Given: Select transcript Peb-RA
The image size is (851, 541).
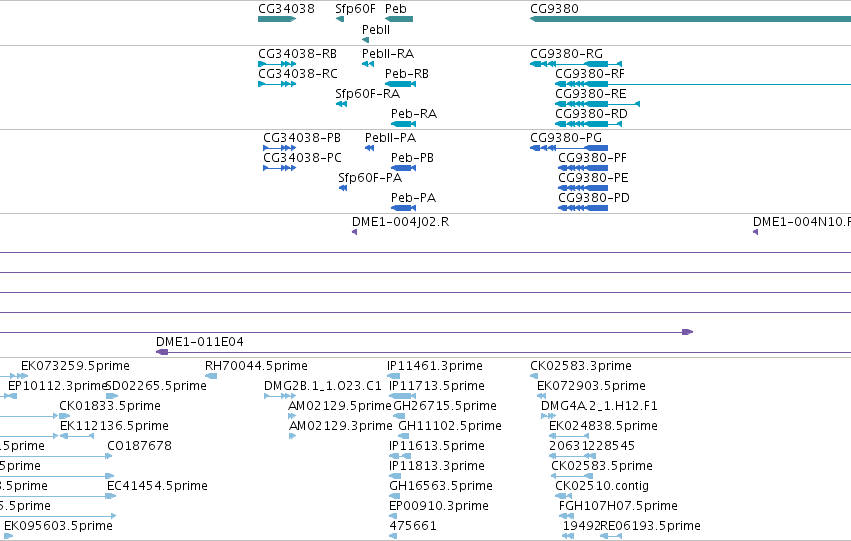Looking at the screenshot, I should tap(403, 124).
